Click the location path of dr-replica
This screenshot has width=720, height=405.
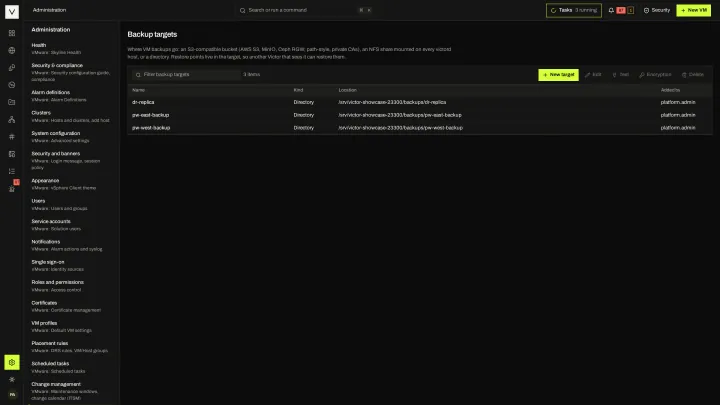click(392, 102)
